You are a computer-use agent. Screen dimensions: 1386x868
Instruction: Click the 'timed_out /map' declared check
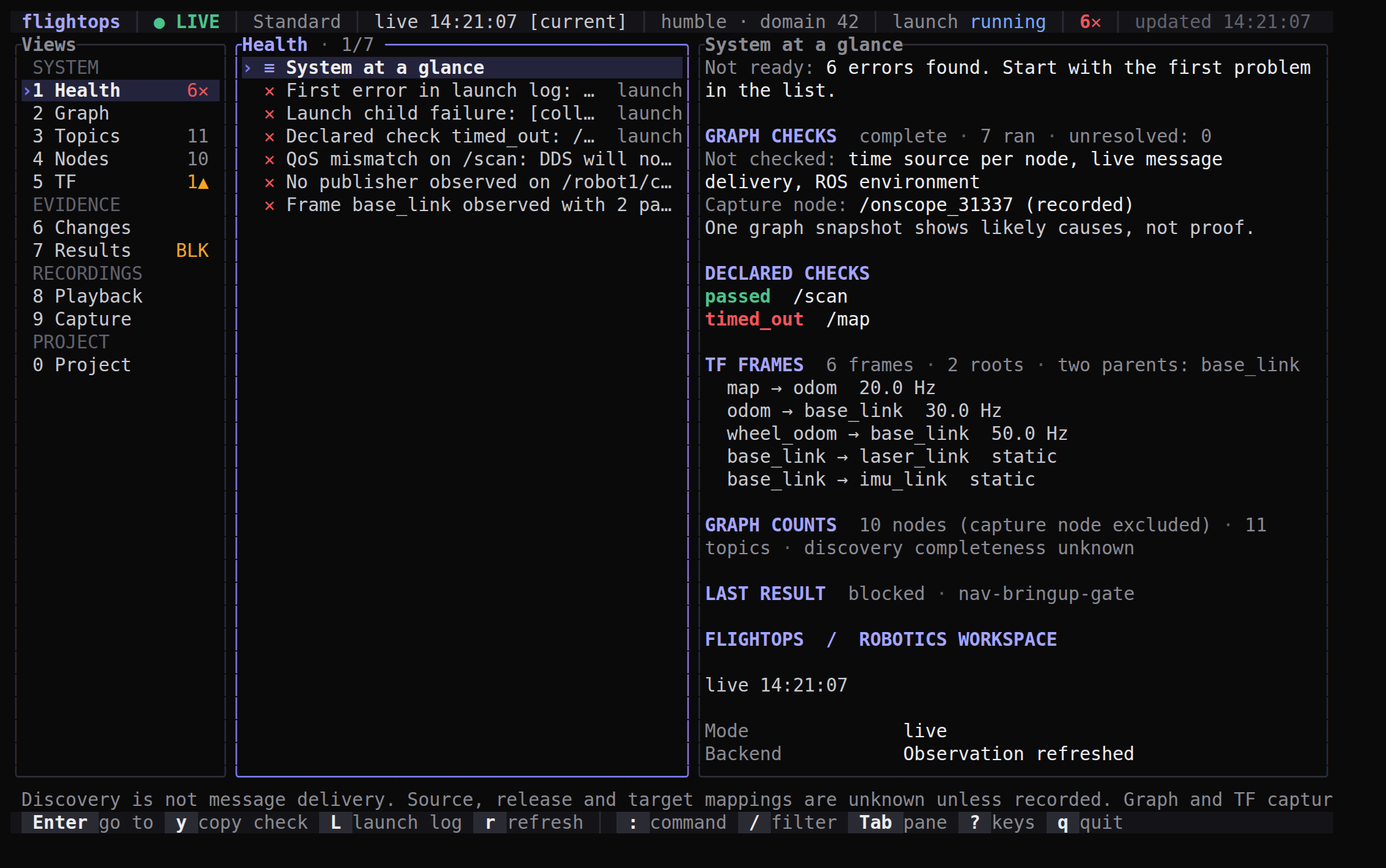[787, 319]
